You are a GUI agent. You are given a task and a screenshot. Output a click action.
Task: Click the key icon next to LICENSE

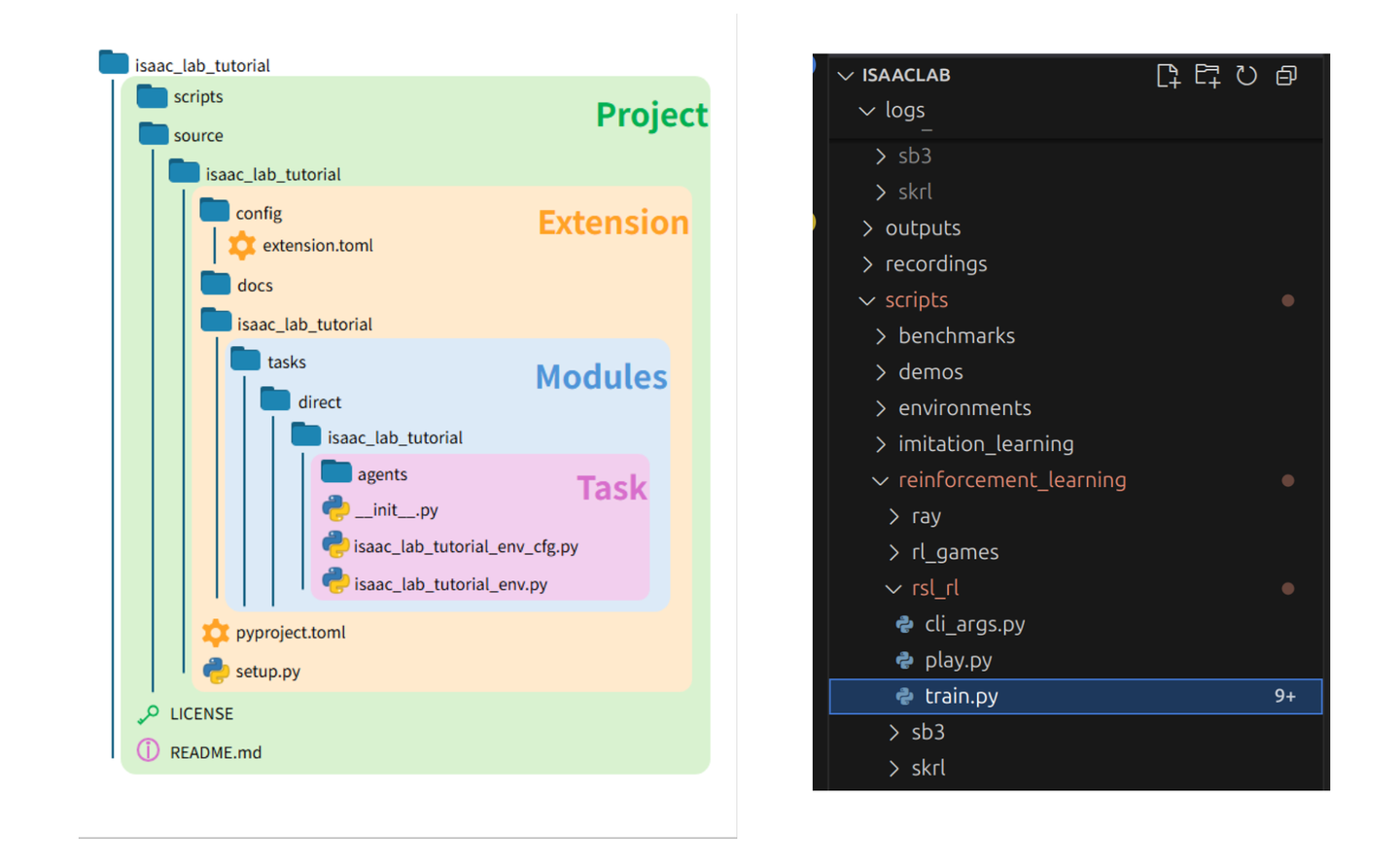coord(148,714)
